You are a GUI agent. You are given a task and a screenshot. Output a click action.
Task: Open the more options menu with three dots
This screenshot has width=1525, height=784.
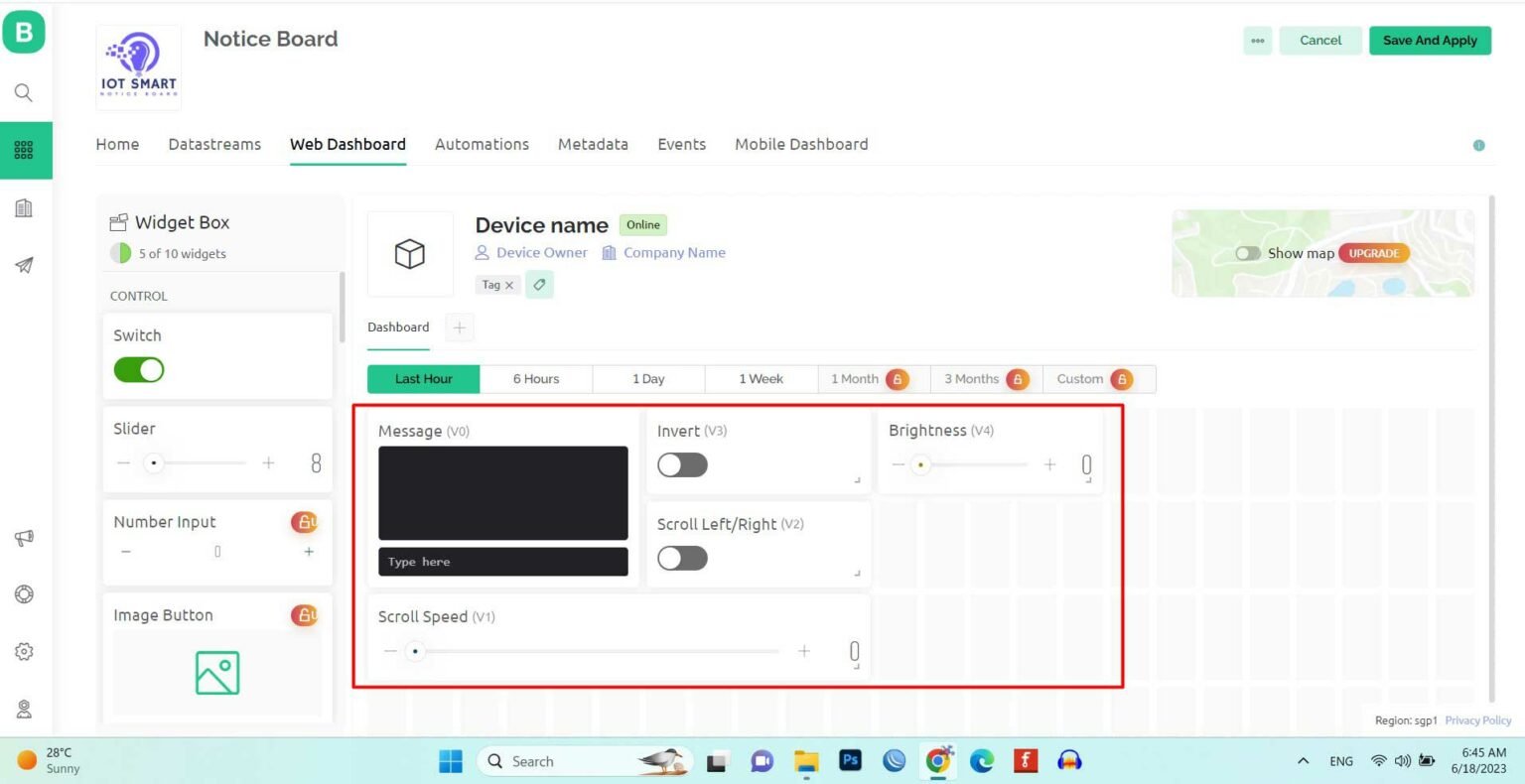[x=1257, y=41]
